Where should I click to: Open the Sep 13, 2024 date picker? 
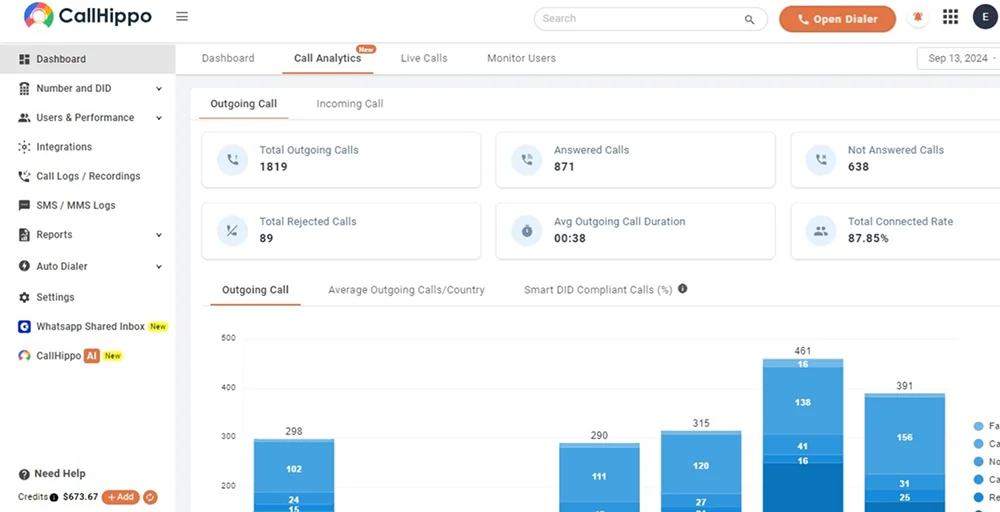coord(959,59)
